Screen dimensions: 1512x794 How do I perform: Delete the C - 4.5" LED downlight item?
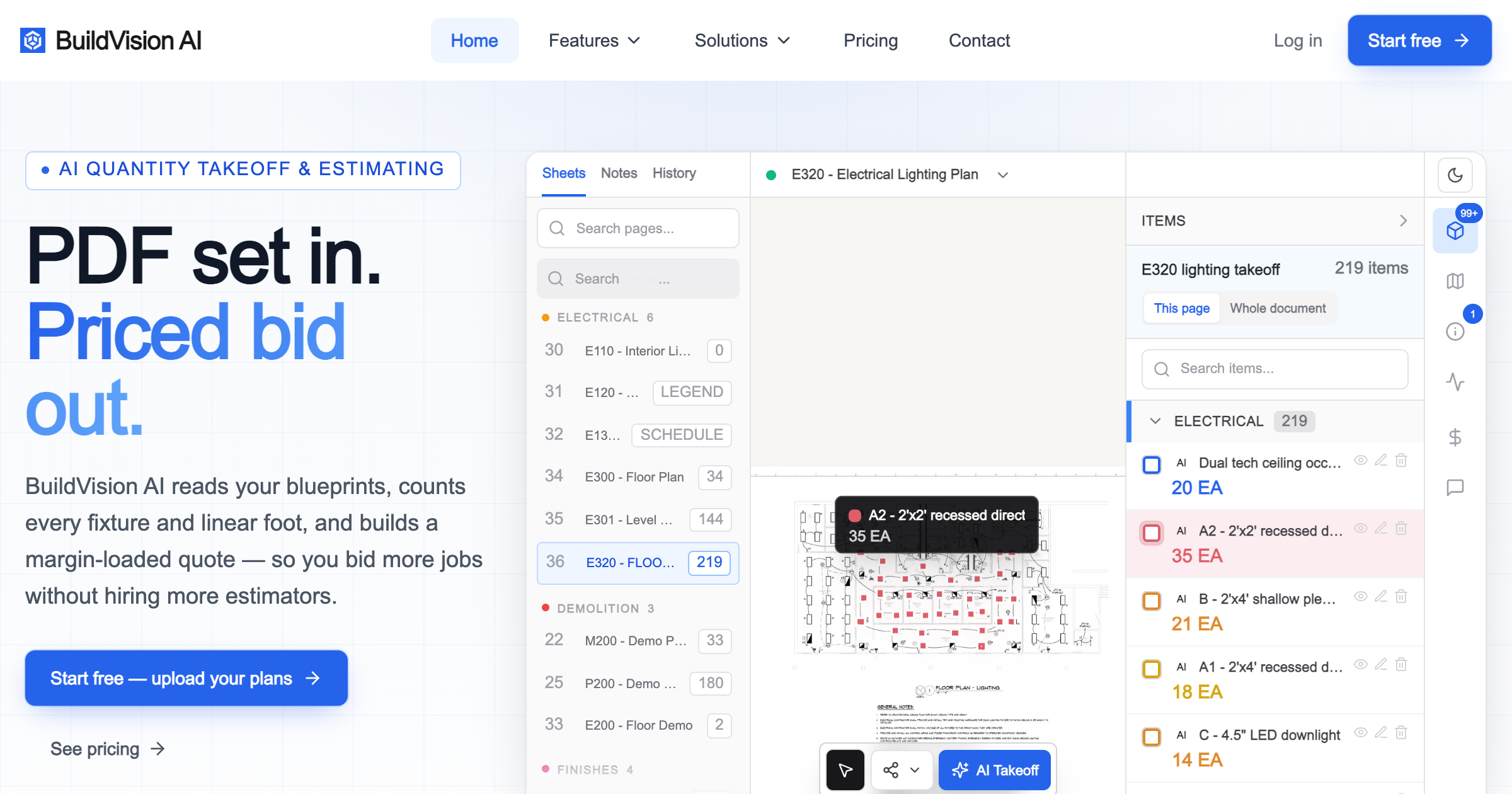pos(1401,733)
